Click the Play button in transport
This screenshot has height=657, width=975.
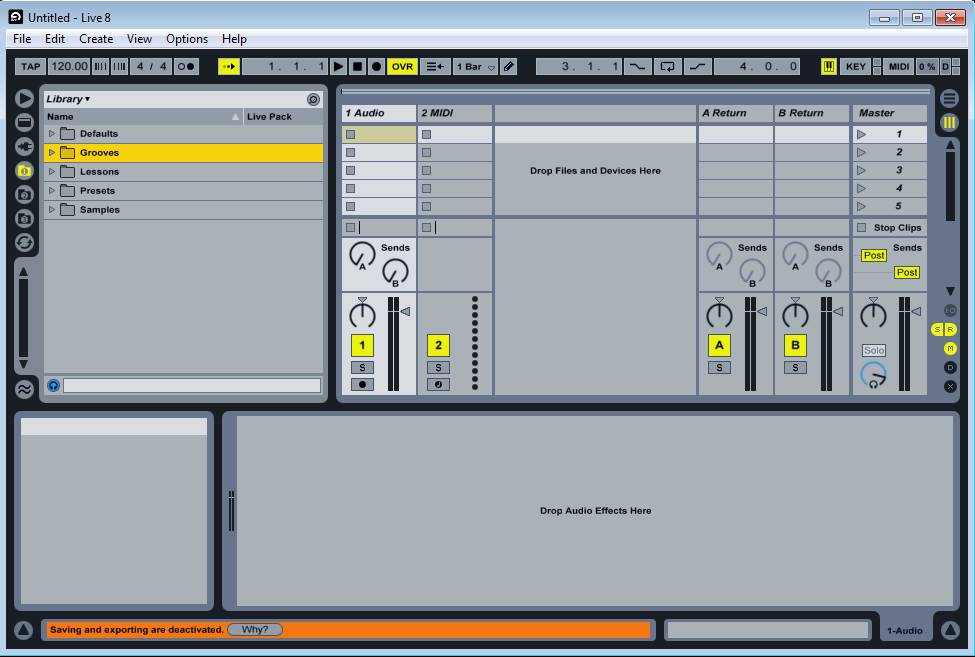(339, 67)
